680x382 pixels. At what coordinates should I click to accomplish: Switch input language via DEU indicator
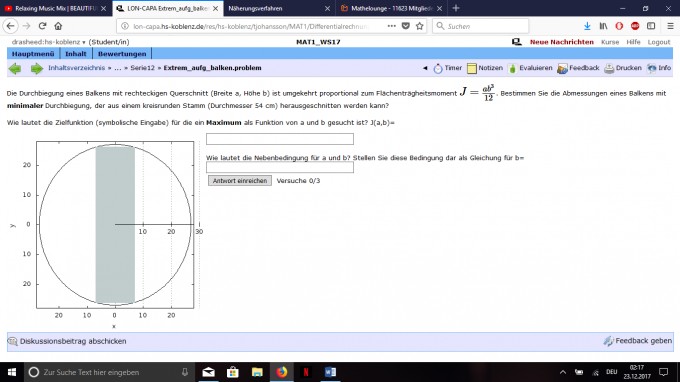[611, 372]
